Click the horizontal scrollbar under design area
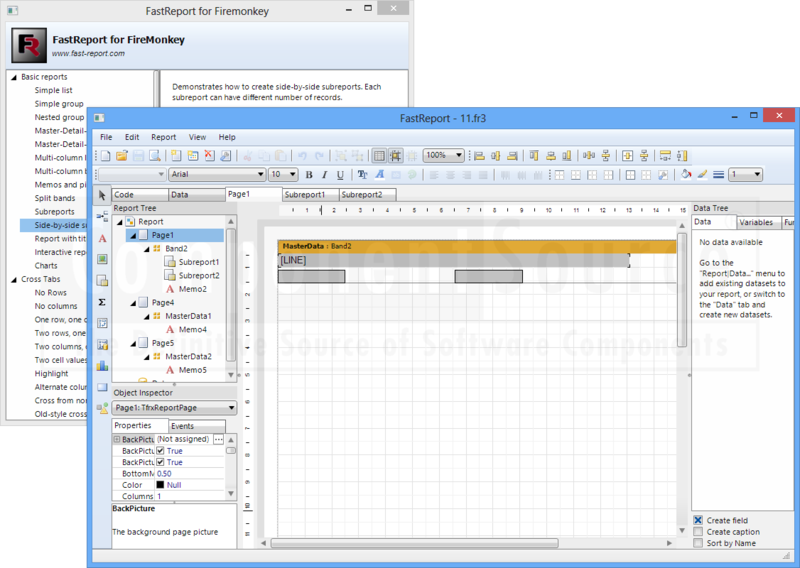800x568 pixels. (x=414, y=543)
